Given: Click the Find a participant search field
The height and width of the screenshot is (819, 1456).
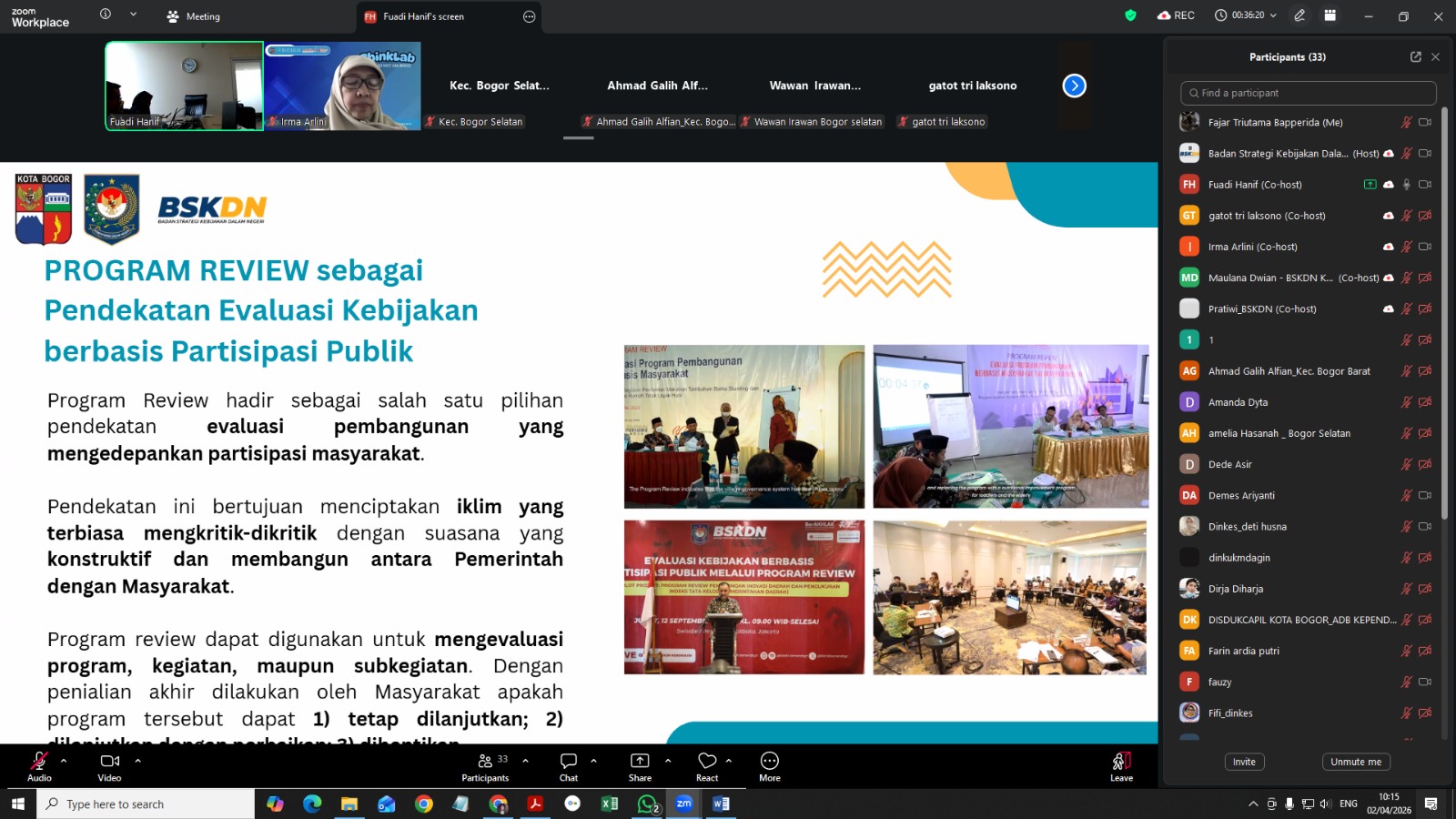Looking at the screenshot, I should pyautogui.click(x=1309, y=93).
